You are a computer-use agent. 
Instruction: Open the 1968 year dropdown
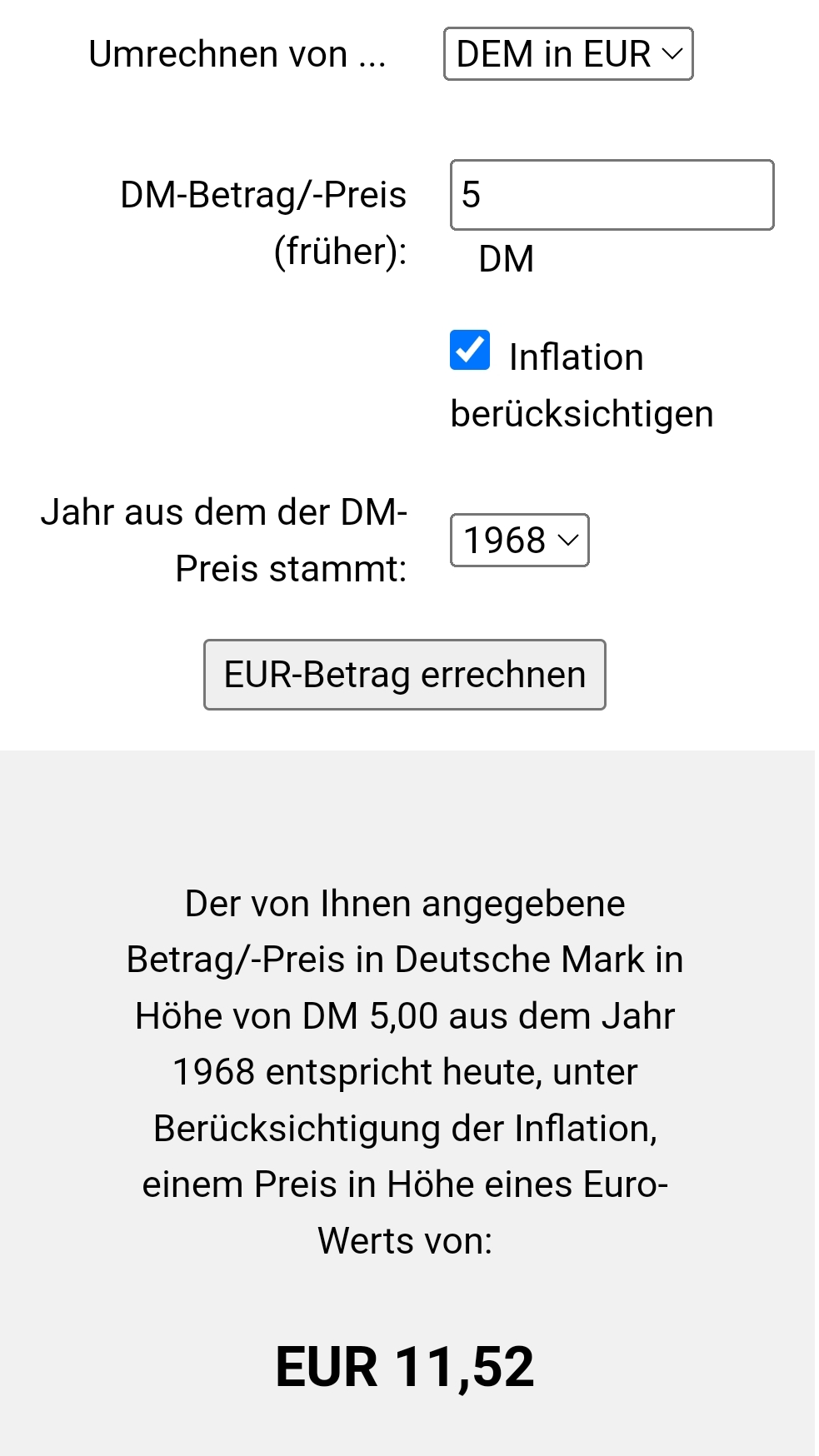point(518,541)
